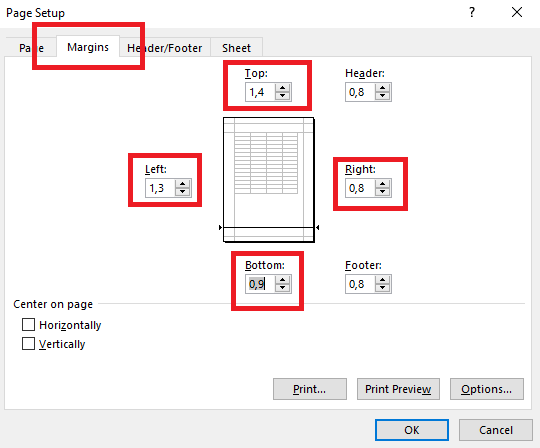
Task: Enable Vertically center on page checkbox
Action: point(28,344)
